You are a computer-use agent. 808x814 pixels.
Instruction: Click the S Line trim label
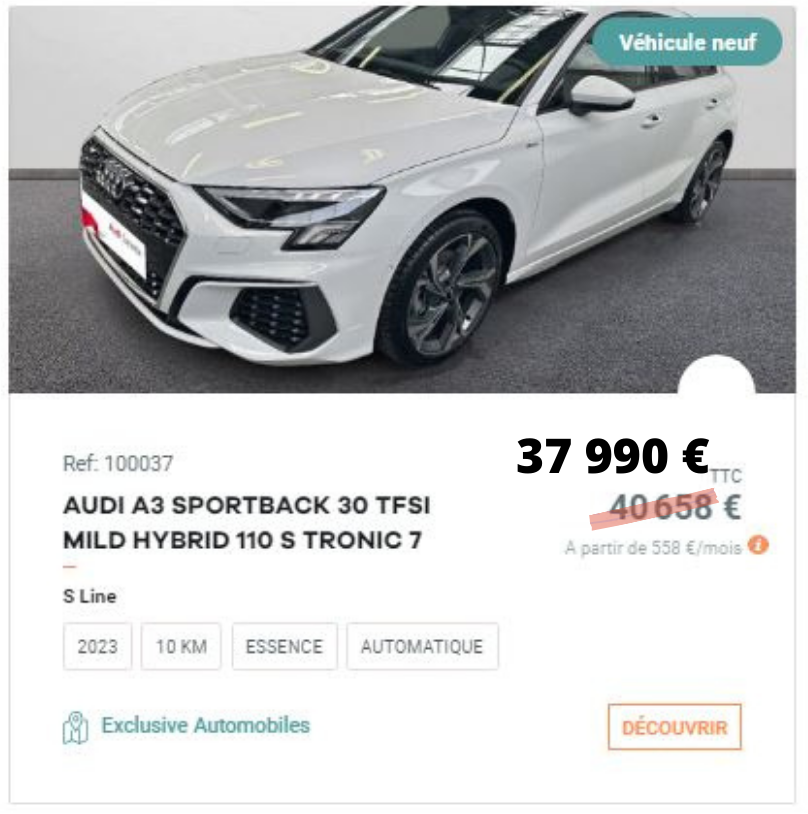(90, 596)
